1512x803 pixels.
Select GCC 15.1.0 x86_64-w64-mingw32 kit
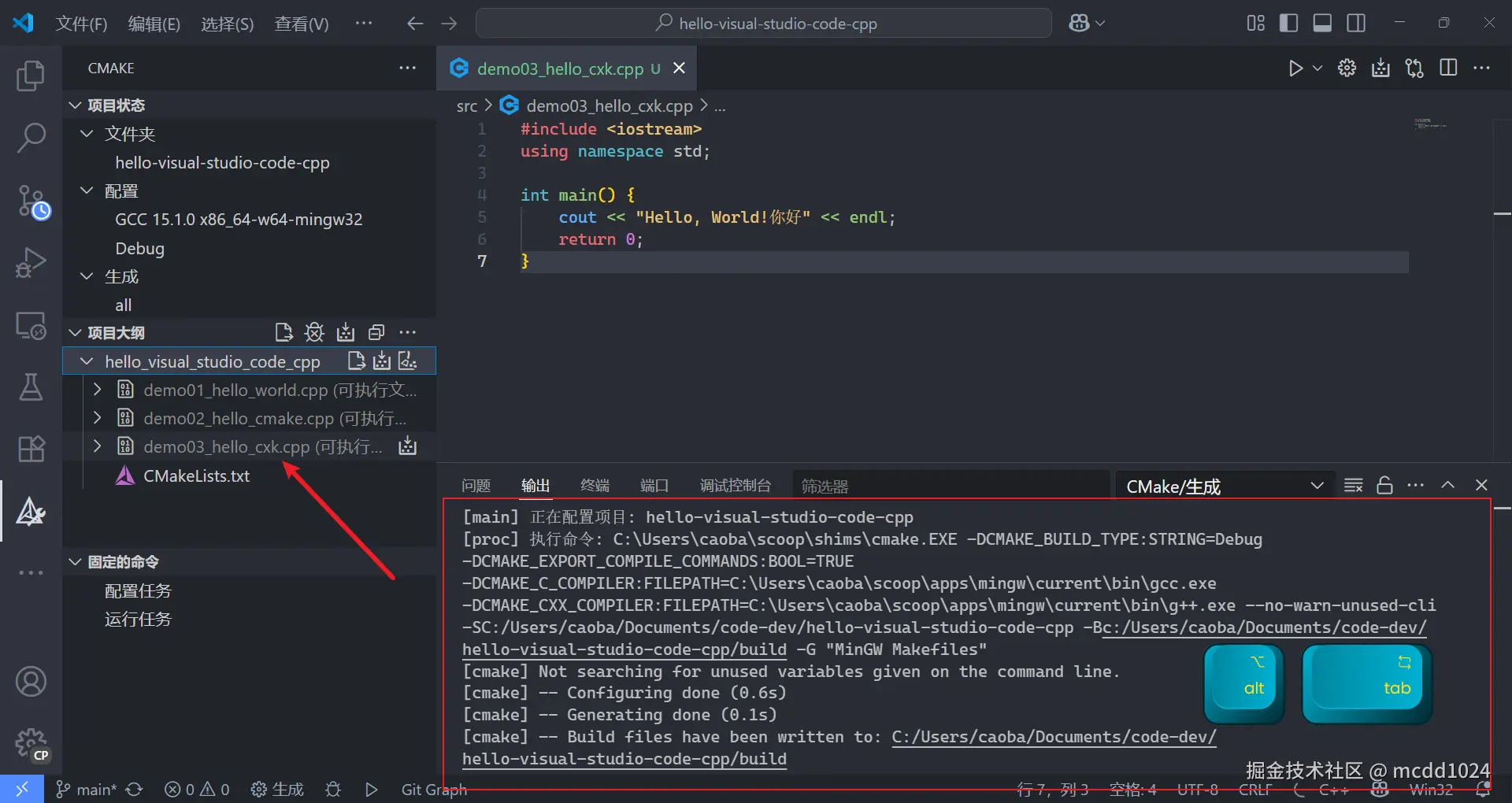(239, 220)
